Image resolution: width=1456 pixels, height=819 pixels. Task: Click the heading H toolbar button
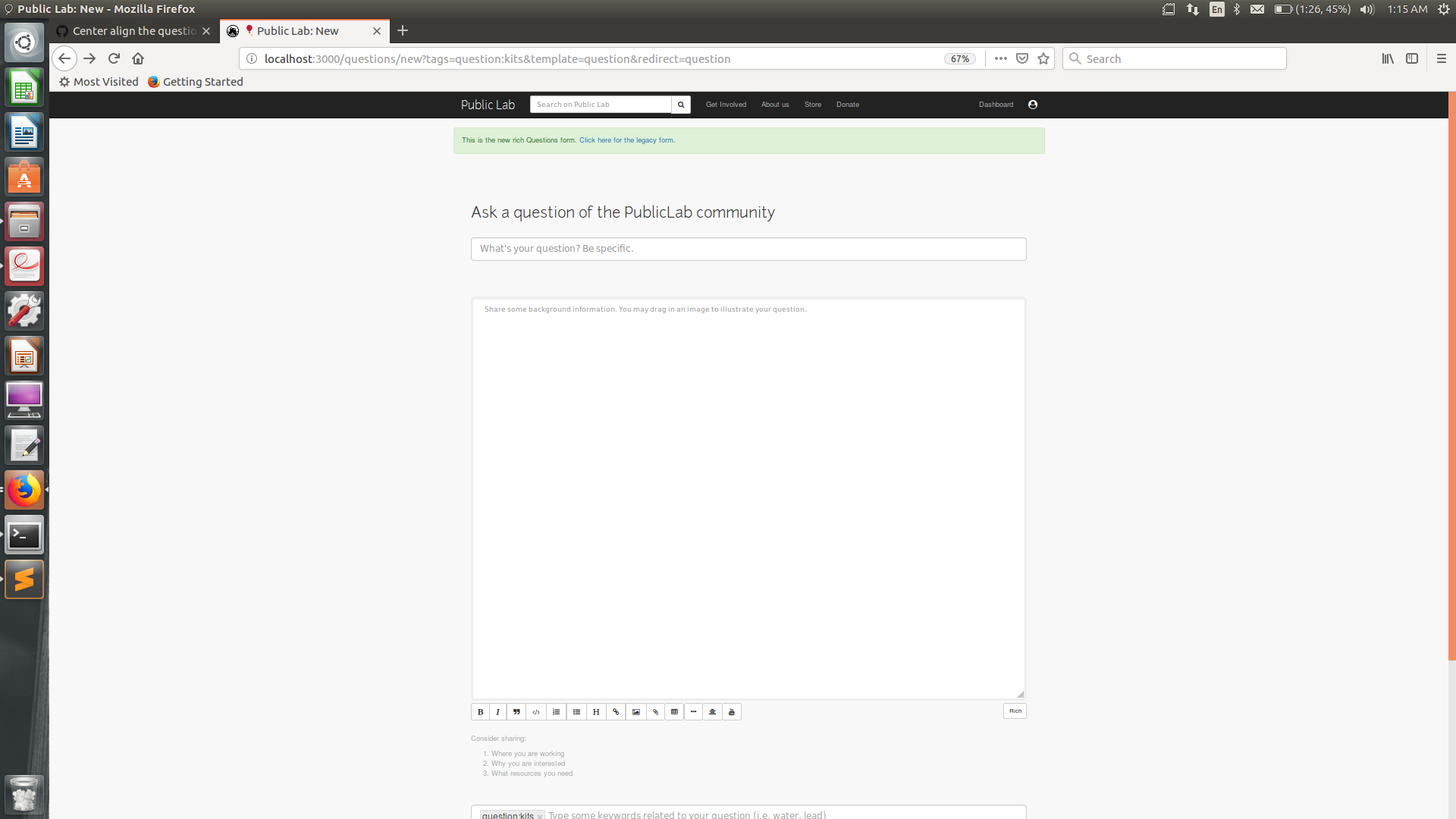tap(596, 712)
